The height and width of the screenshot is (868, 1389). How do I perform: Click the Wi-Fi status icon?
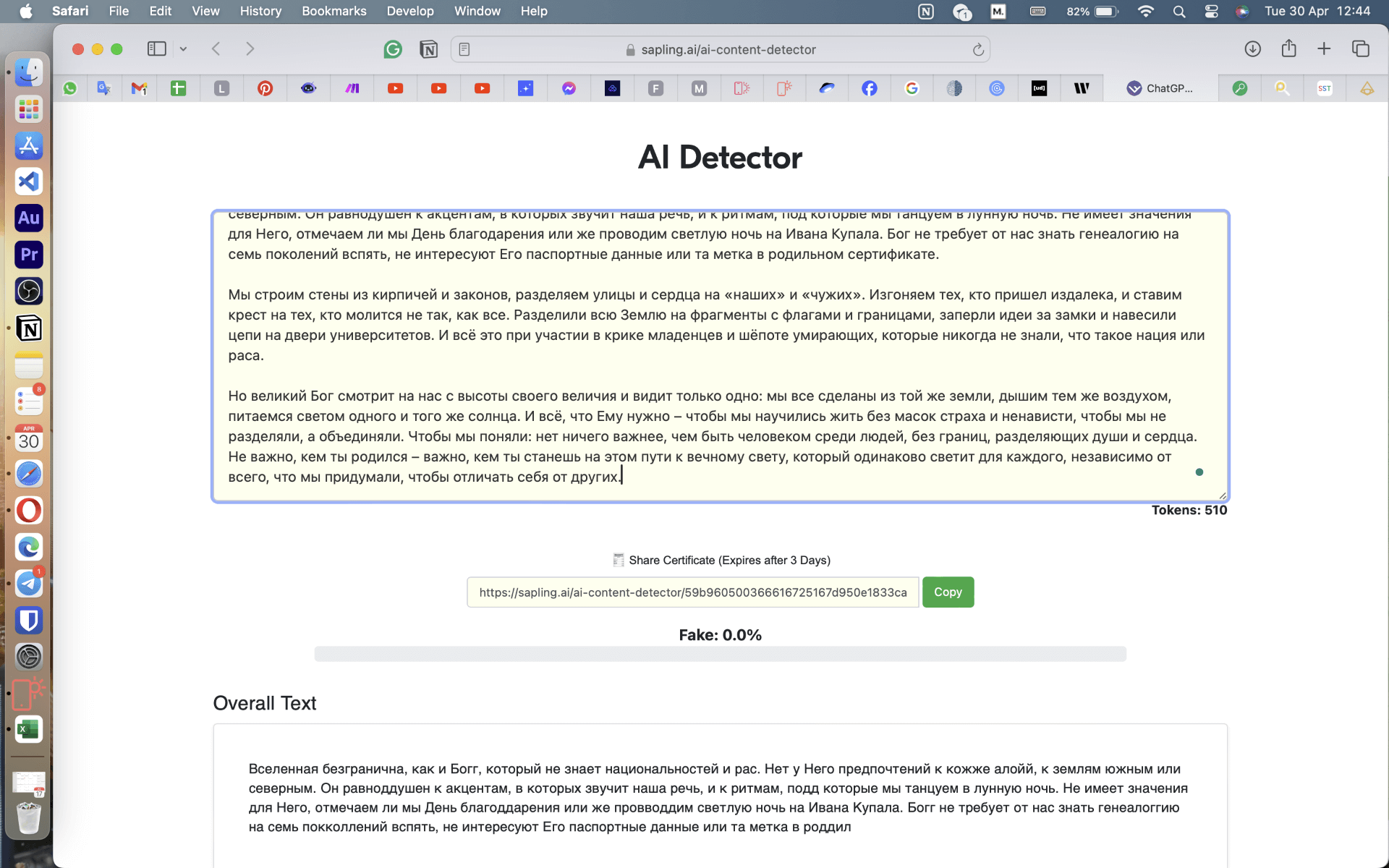[1145, 11]
